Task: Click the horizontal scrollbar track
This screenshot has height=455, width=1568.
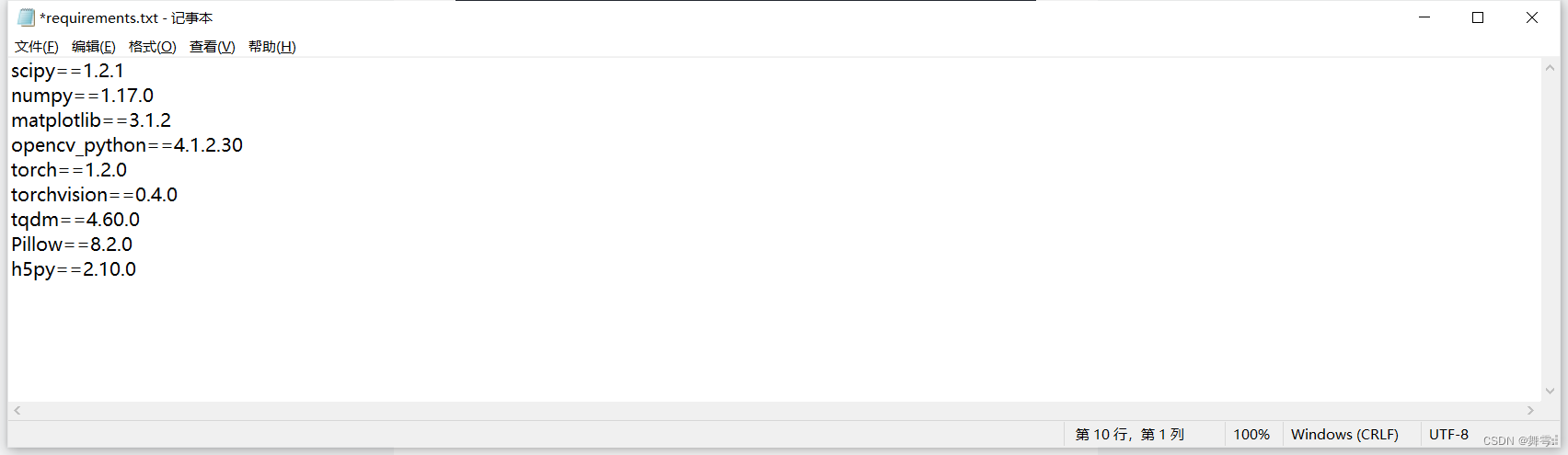Action: 773,411
